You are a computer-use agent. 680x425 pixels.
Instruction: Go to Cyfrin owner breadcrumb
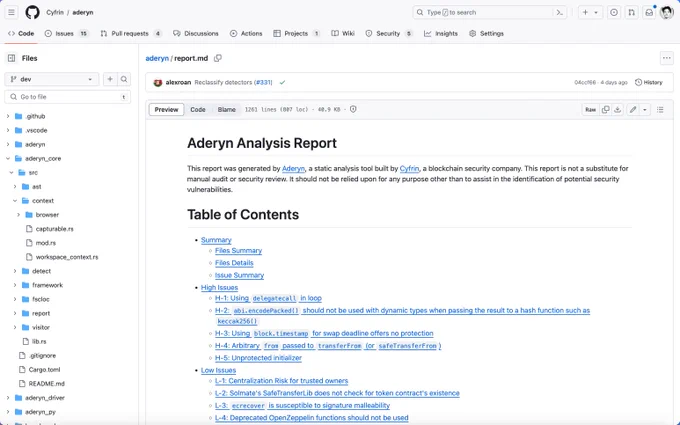(x=55, y=13)
